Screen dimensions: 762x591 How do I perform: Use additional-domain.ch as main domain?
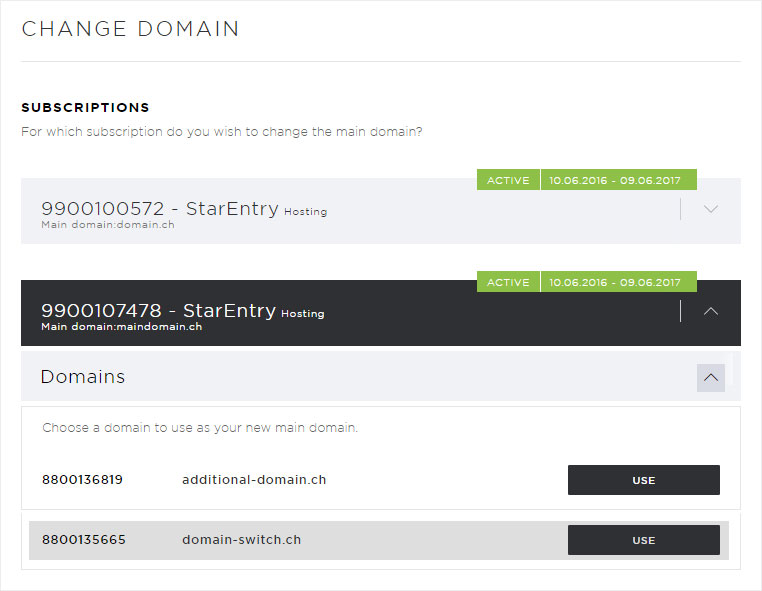pos(643,480)
